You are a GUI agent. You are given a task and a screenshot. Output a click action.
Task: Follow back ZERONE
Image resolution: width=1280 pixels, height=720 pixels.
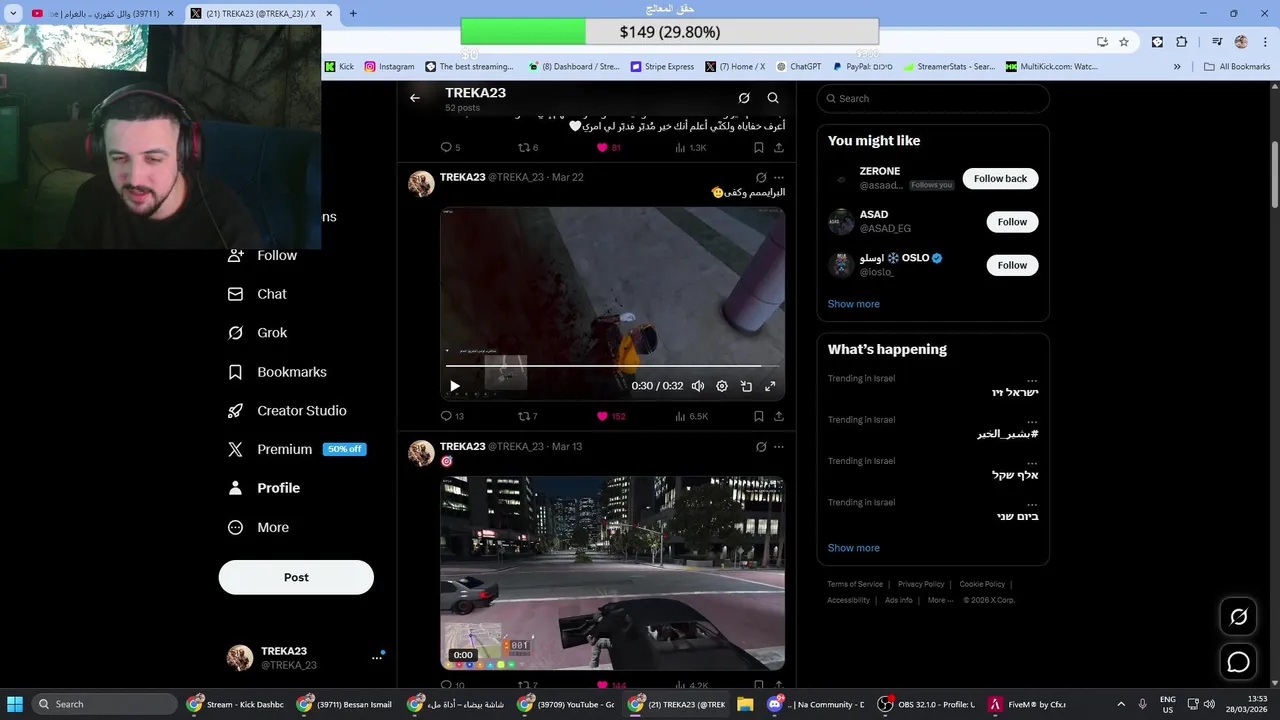tap(1000, 178)
